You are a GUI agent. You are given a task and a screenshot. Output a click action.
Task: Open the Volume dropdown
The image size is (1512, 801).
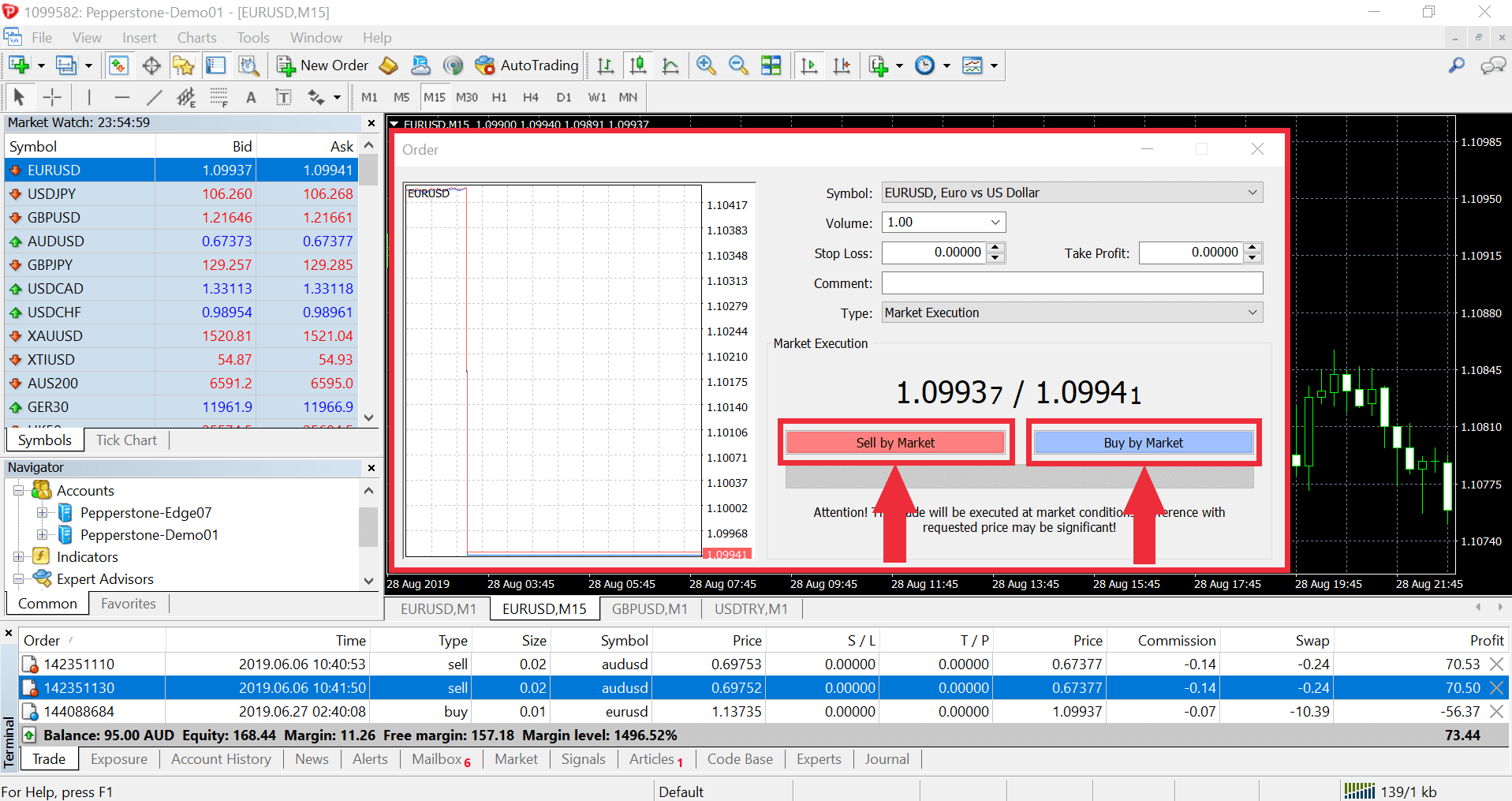943,223
